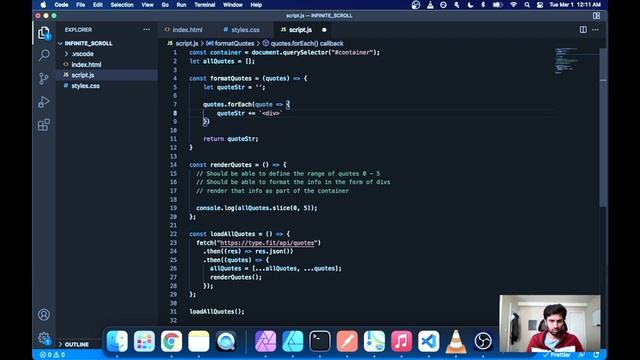640x360 pixels.
Task: Open Visual Studio Code Dock icon
Action: tap(428, 341)
